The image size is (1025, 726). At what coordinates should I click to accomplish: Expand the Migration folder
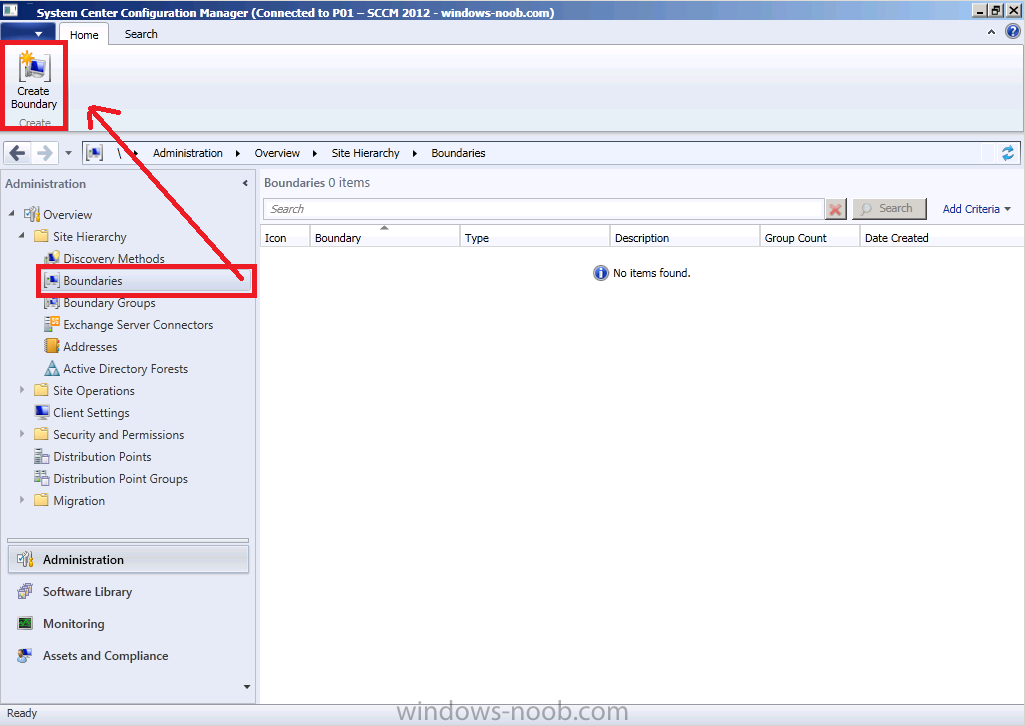[22, 500]
